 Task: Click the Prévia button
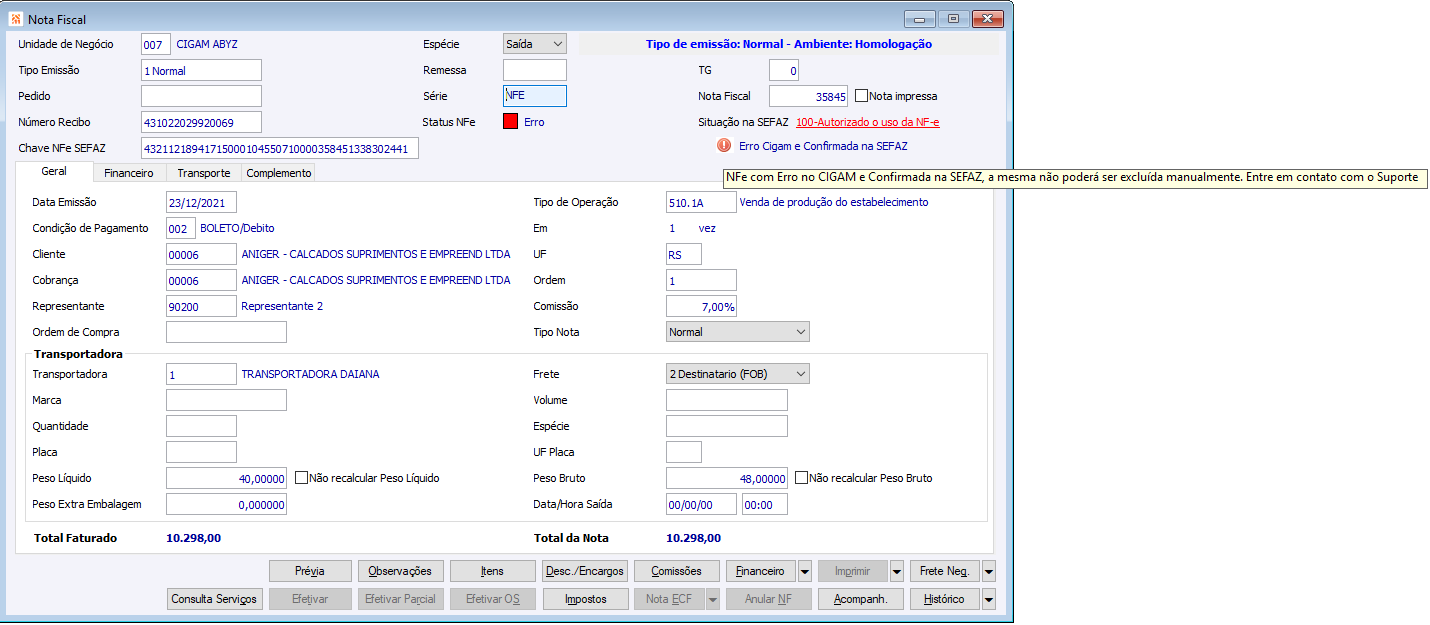pos(310,571)
